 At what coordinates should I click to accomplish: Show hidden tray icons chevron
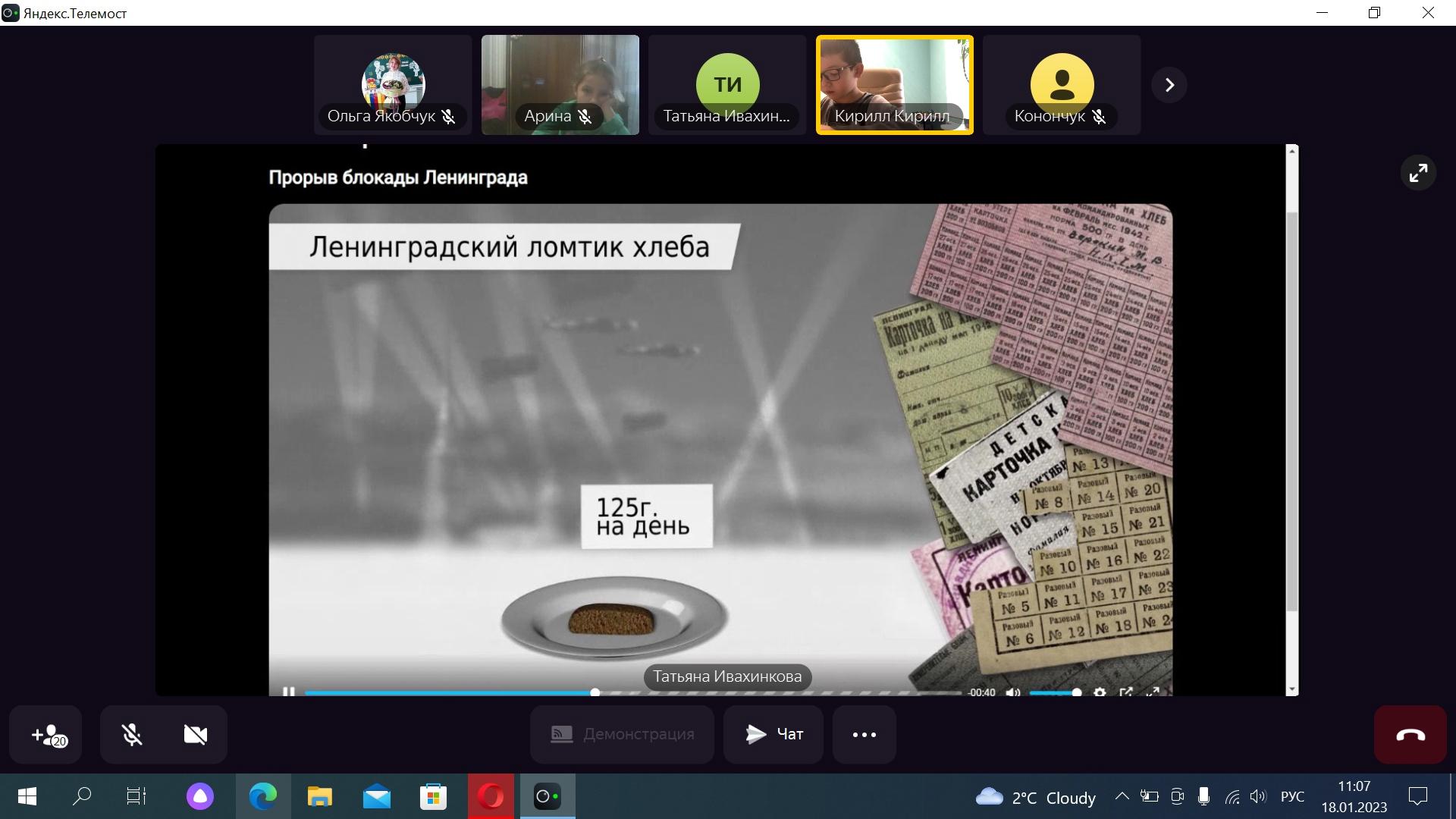click(x=1122, y=796)
